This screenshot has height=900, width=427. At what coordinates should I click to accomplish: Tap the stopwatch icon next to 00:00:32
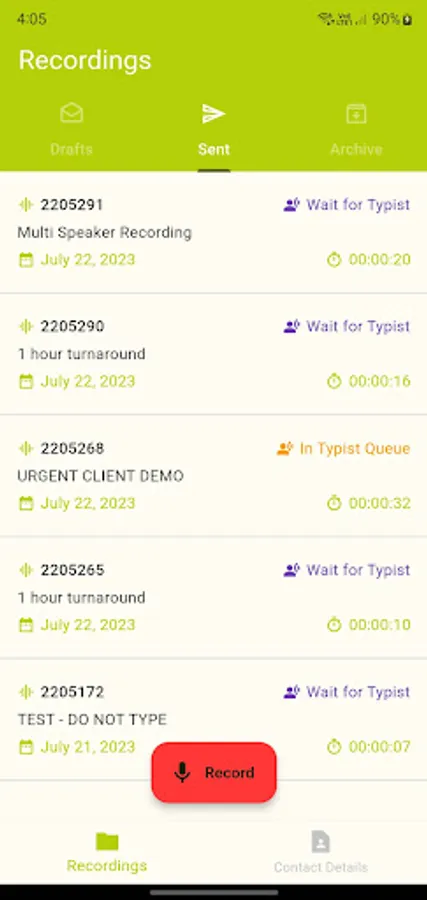point(334,503)
